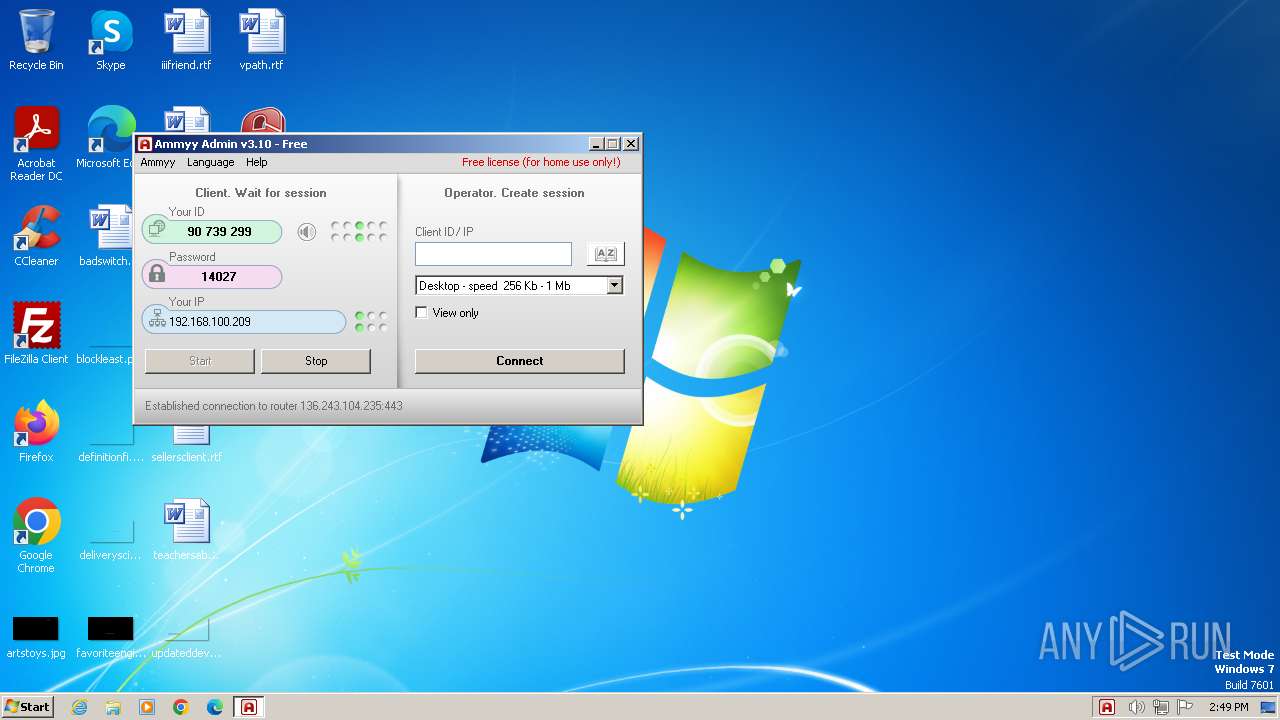
Task: Click the speaker voice chat icon in Ammyy
Action: 307,232
